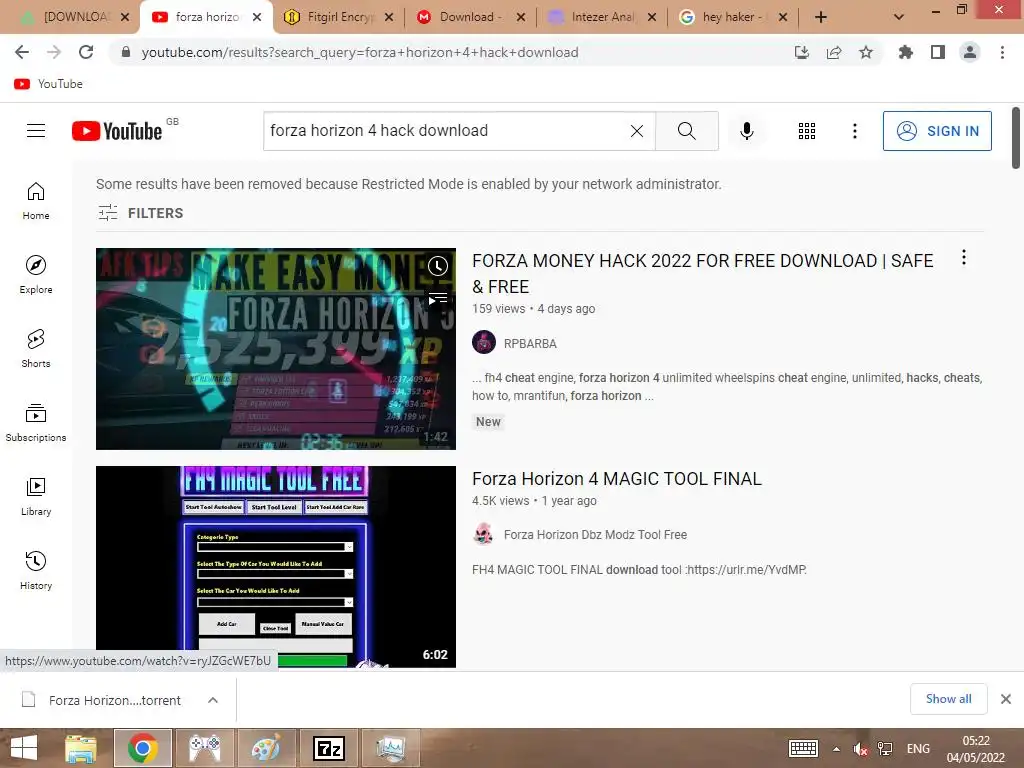Go back to the previous page
Viewport: 1024px width, 768px height.
tap(22, 52)
